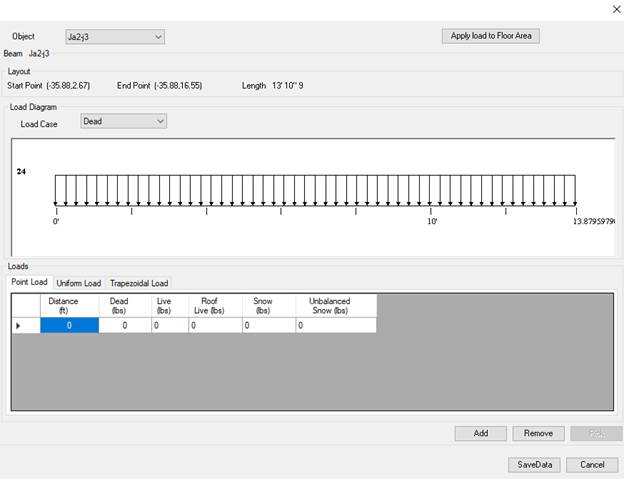This screenshot has height=479, width=624.
Task: Select the Unbalanced Snow (lbs) cell
Action: pyautogui.click(x=336, y=325)
